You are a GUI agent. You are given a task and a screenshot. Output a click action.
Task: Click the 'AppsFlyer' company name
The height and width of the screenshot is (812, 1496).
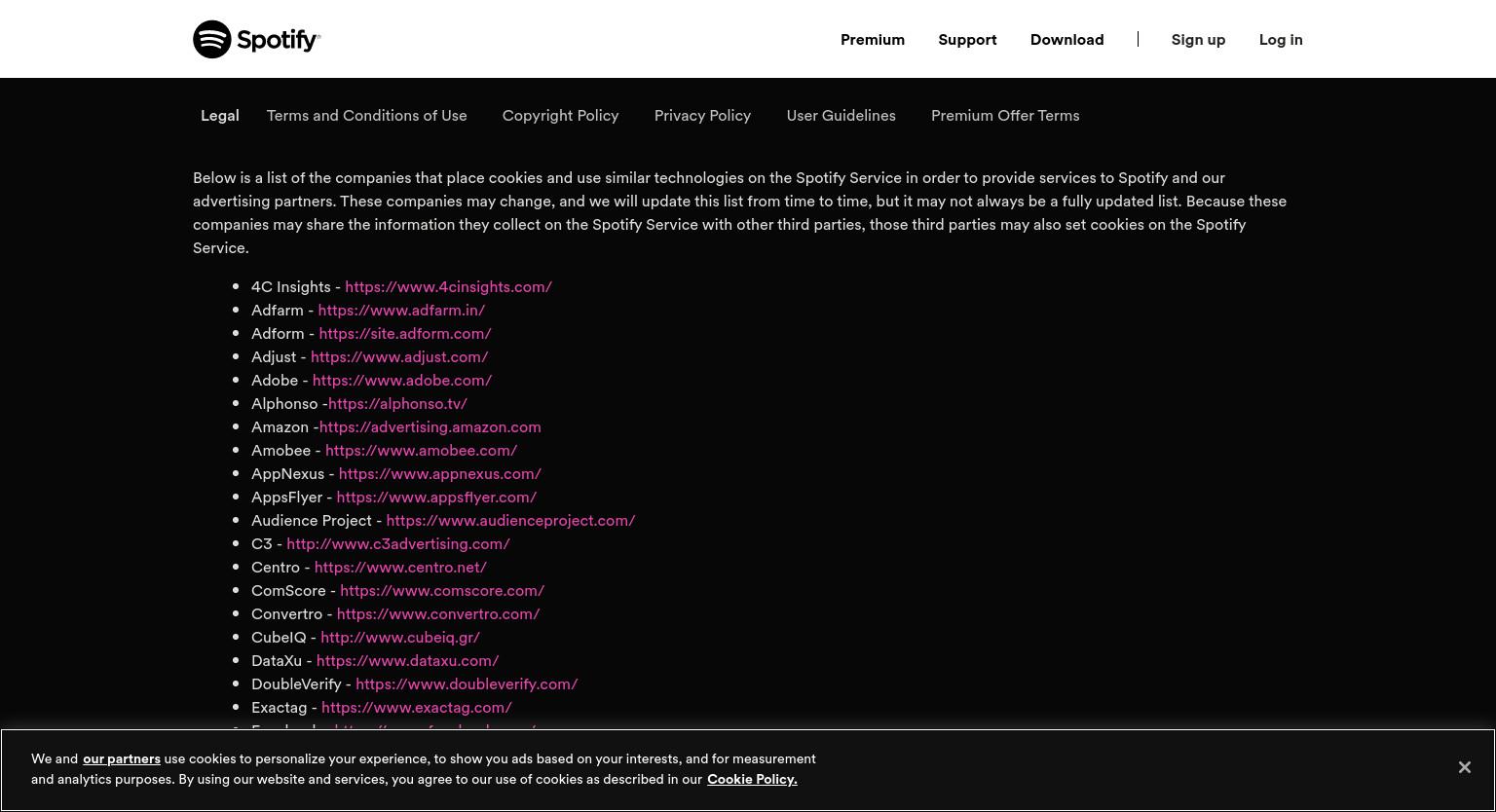[x=286, y=497]
